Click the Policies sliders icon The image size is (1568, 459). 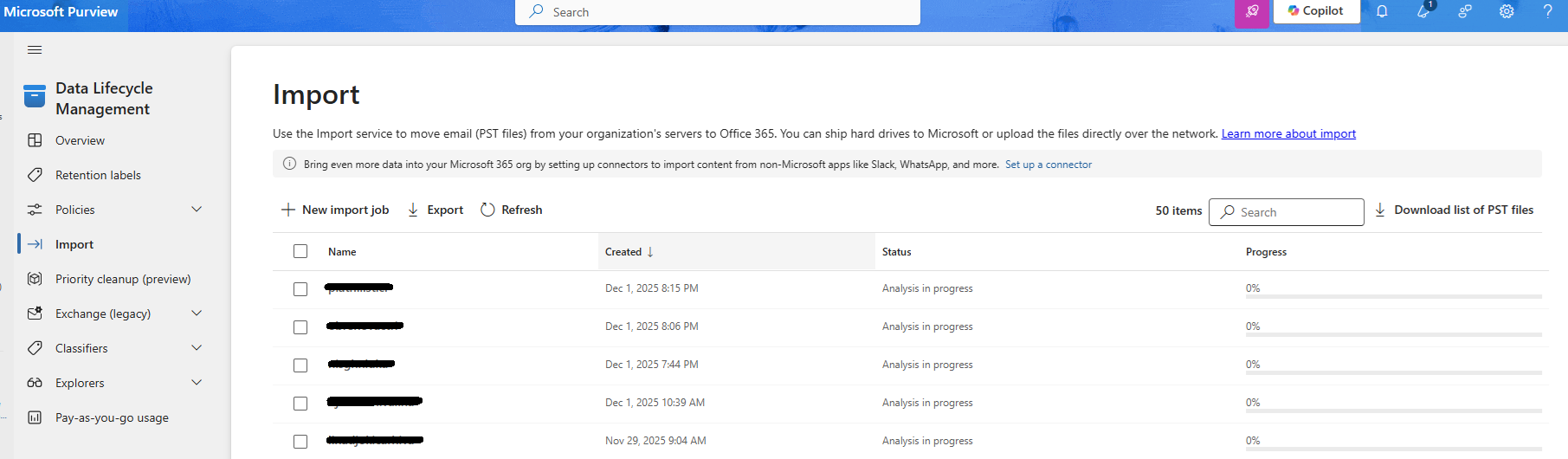click(x=35, y=210)
